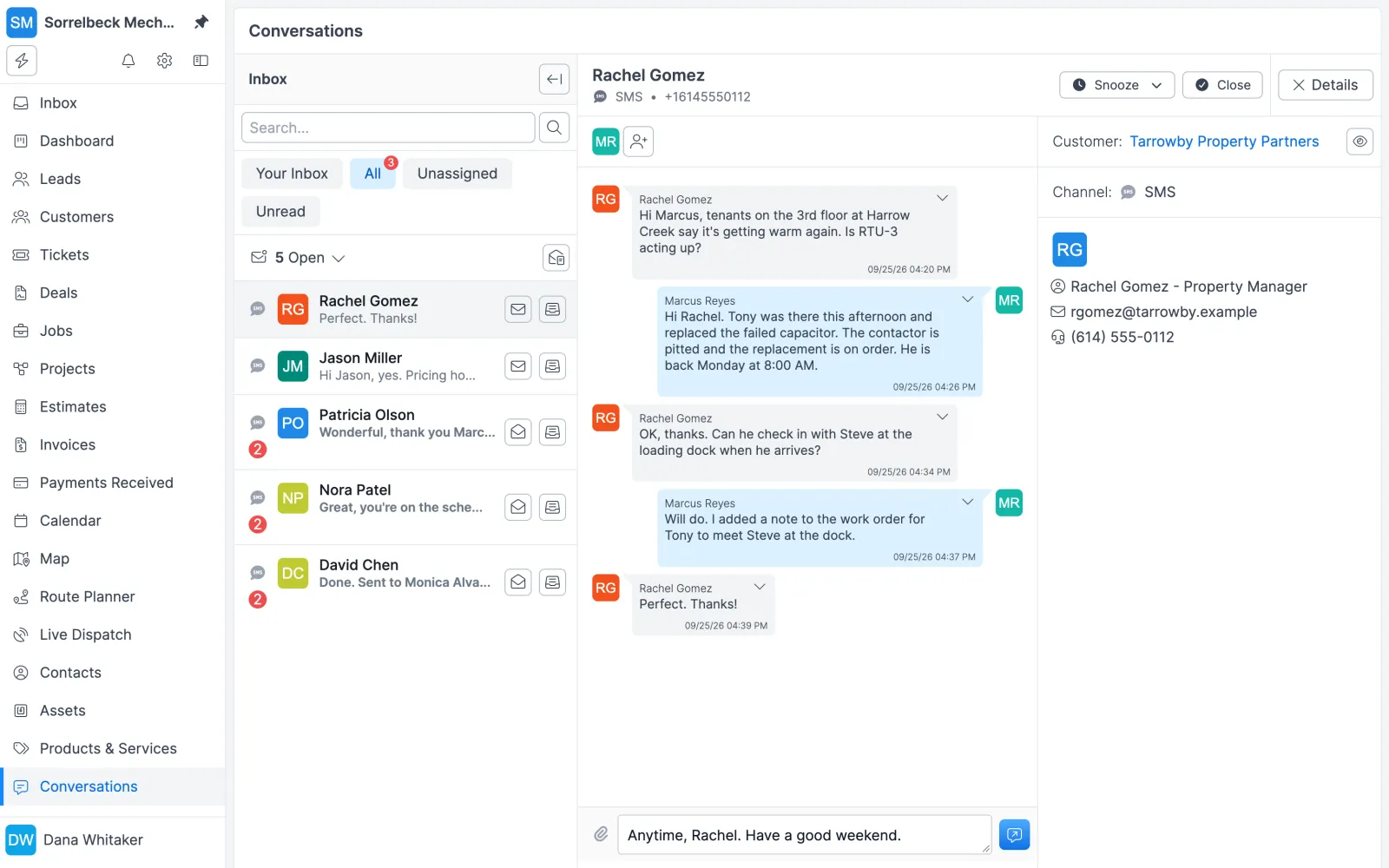Open the Tickets sidebar item

(113, 254)
